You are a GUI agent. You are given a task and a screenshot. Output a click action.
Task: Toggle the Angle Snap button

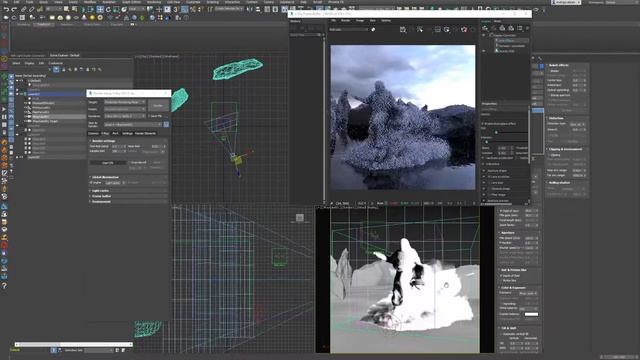pyautogui.click(x=184, y=9)
